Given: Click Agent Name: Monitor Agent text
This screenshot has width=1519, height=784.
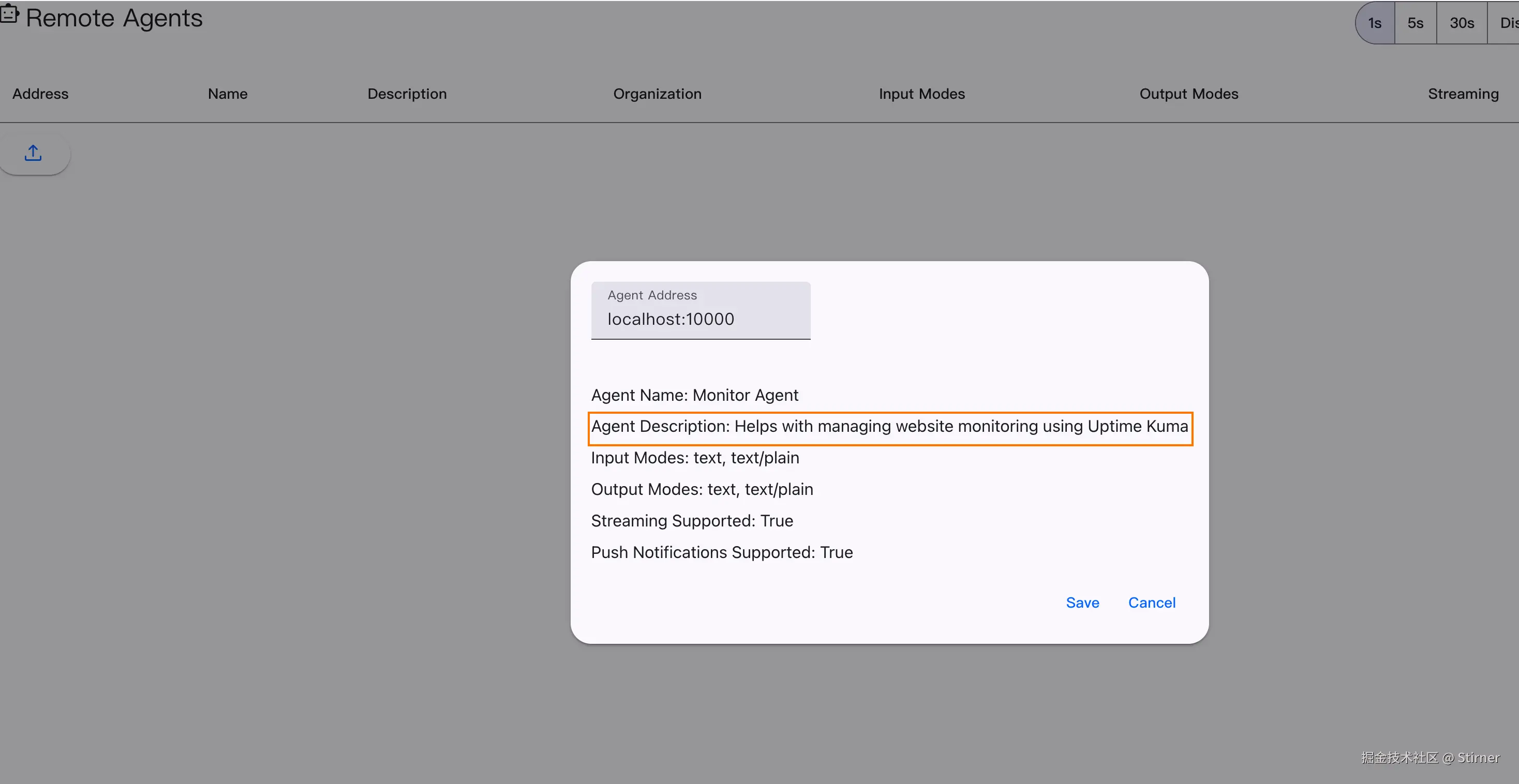Looking at the screenshot, I should point(695,395).
